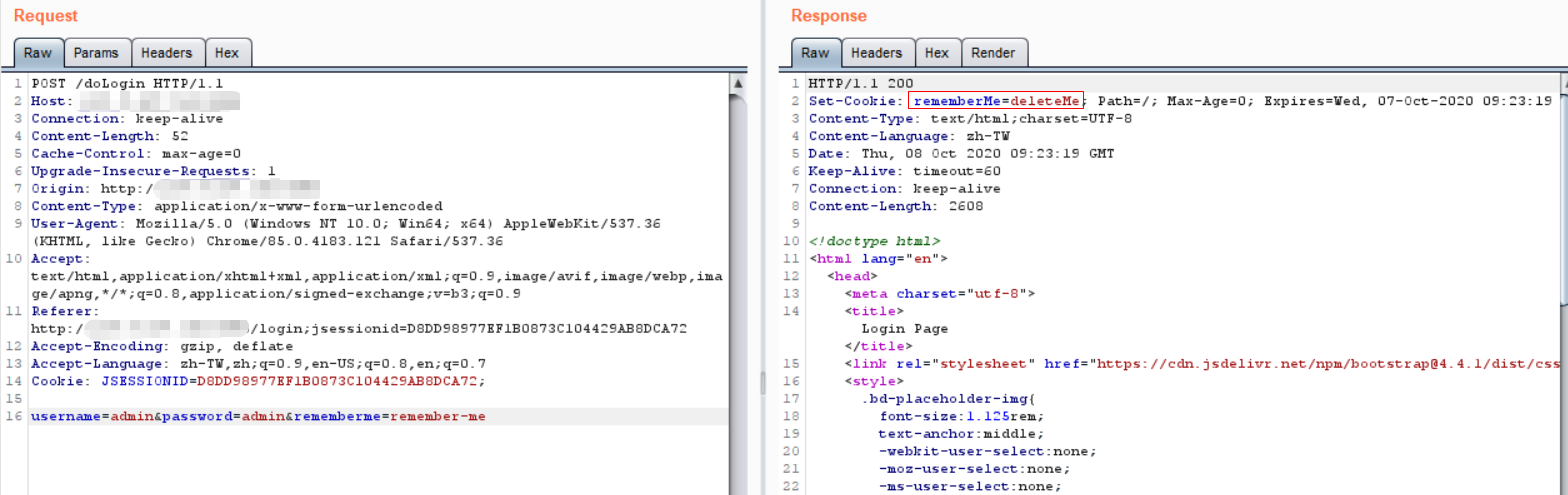Select the Request Hex tab
The height and width of the screenshot is (495, 1568).
pos(228,53)
